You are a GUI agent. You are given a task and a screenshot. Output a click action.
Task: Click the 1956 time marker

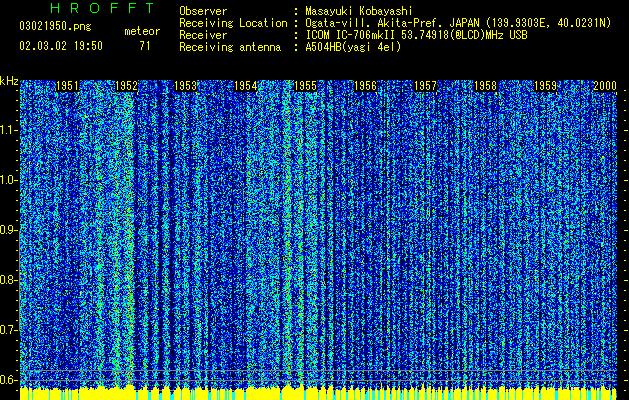(x=365, y=86)
